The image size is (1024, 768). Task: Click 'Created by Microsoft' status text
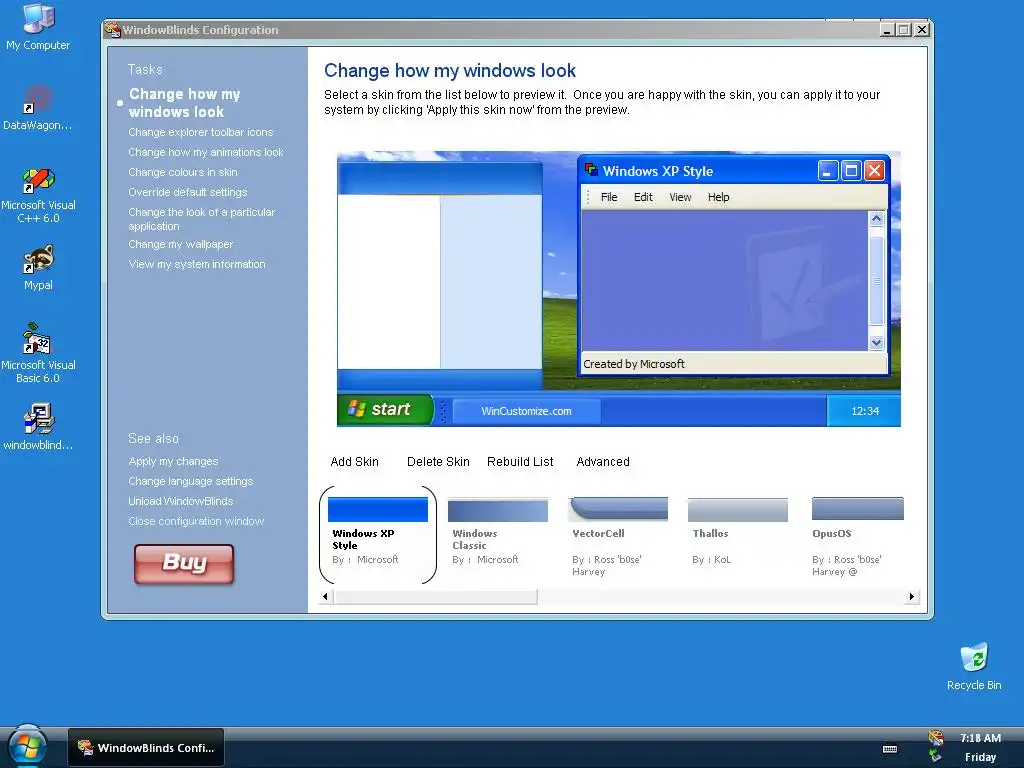click(x=634, y=364)
